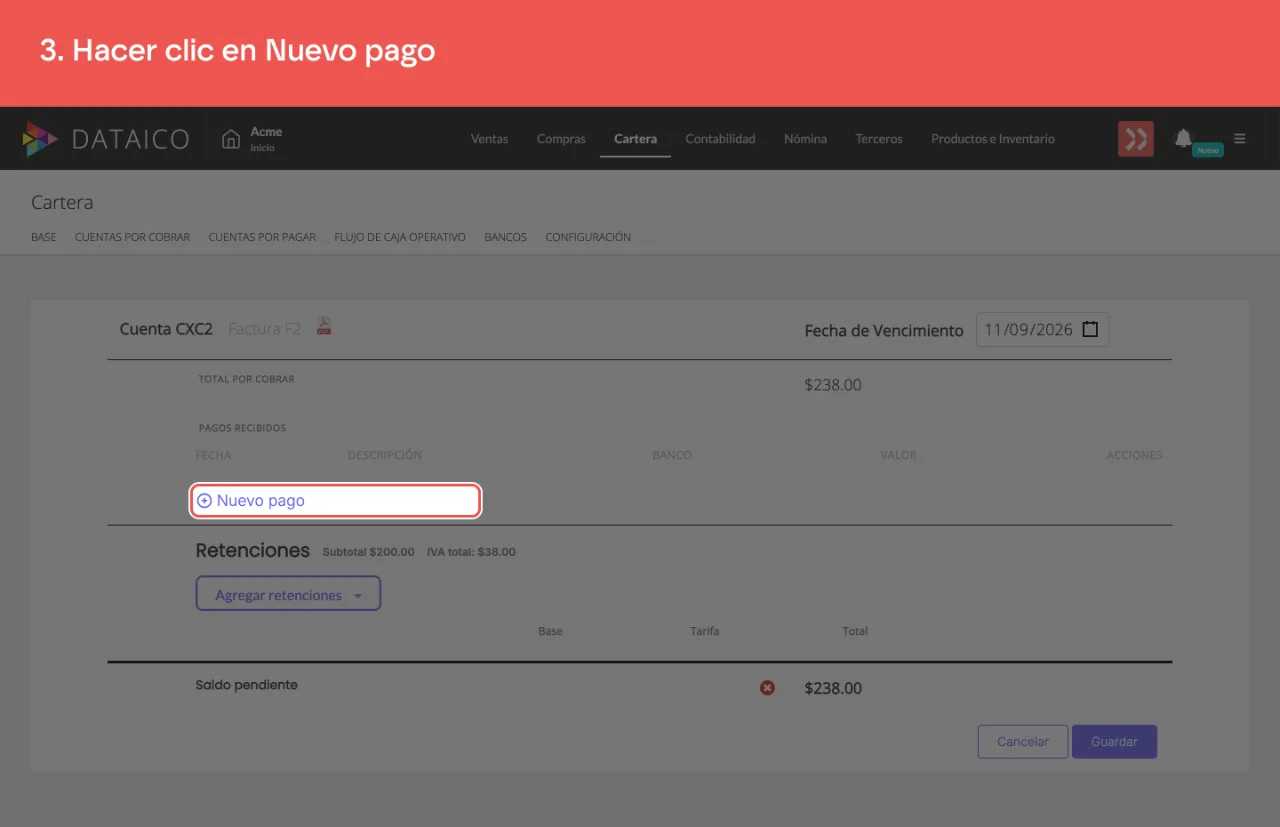The width and height of the screenshot is (1280, 827).
Task: Click the red double-arrow icon
Action: pos(1135,139)
